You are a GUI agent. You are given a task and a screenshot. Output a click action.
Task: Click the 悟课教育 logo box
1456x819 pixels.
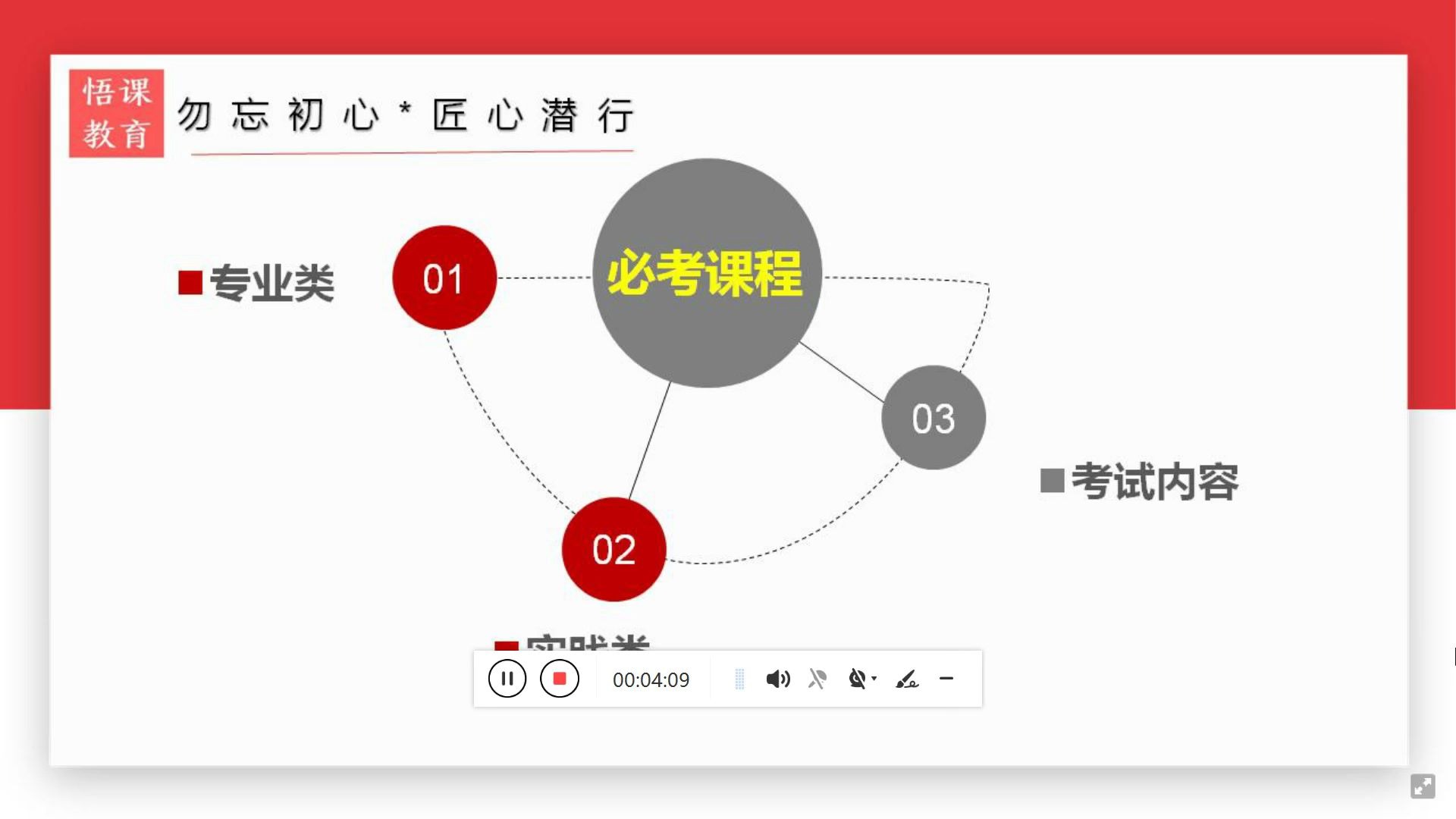[x=116, y=114]
